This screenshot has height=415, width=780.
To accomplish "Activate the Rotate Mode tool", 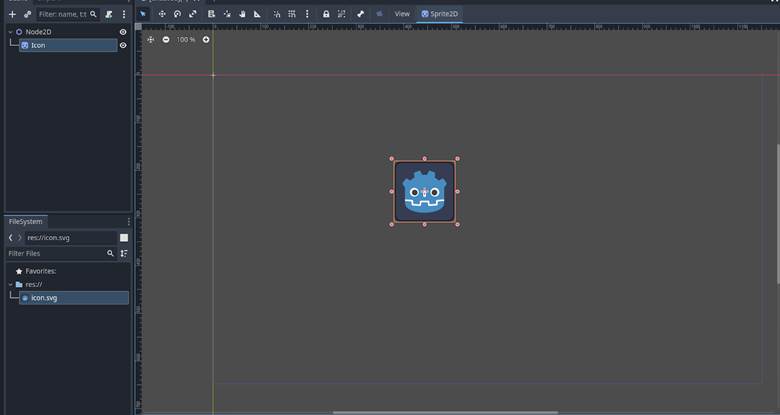I will (x=177, y=14).
